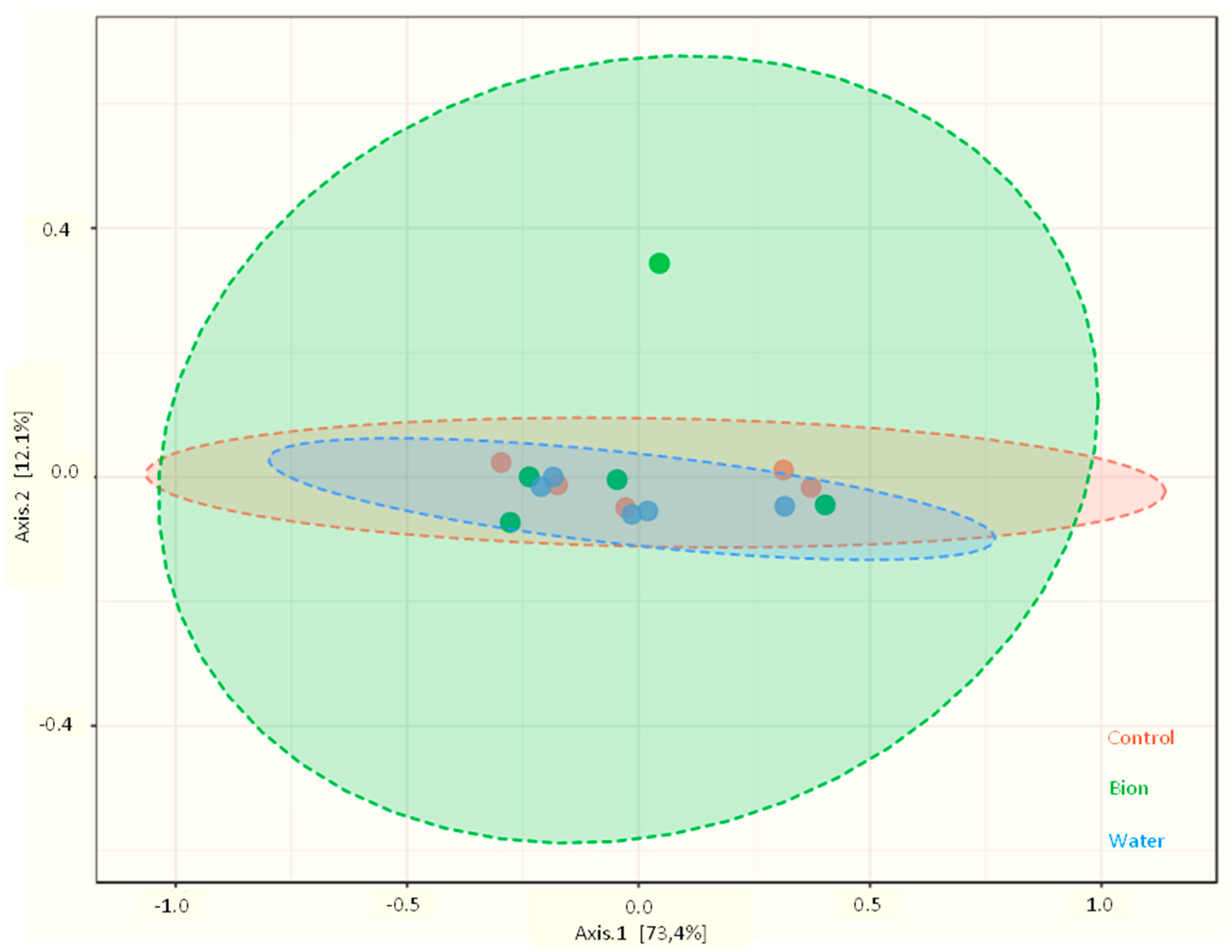This screenshot has width=1232, height=952.
Task: Select the isolated green outlier point at top
Action: point(659,263)
